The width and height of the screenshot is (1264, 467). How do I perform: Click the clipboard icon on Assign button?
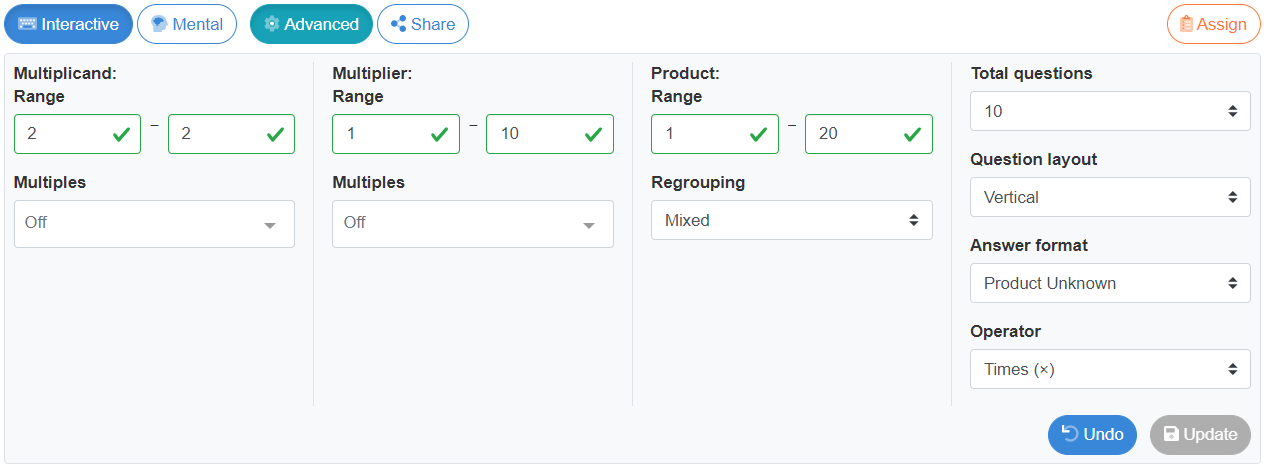(x=1187, y=24)
